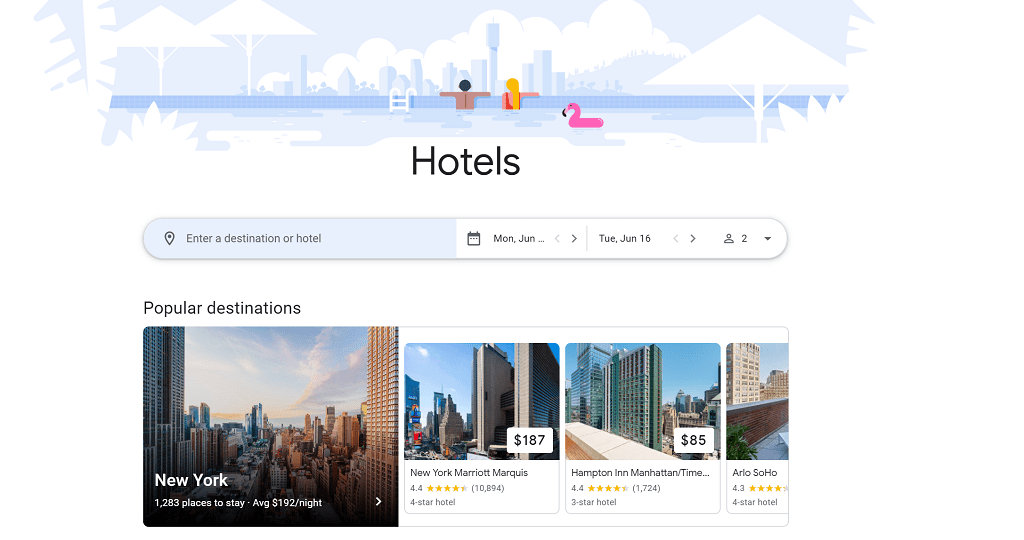Viewport: 1024px width, 540px height.
Task: Select the Tue, Jun 16 check-out field
Action: [624, 238]
